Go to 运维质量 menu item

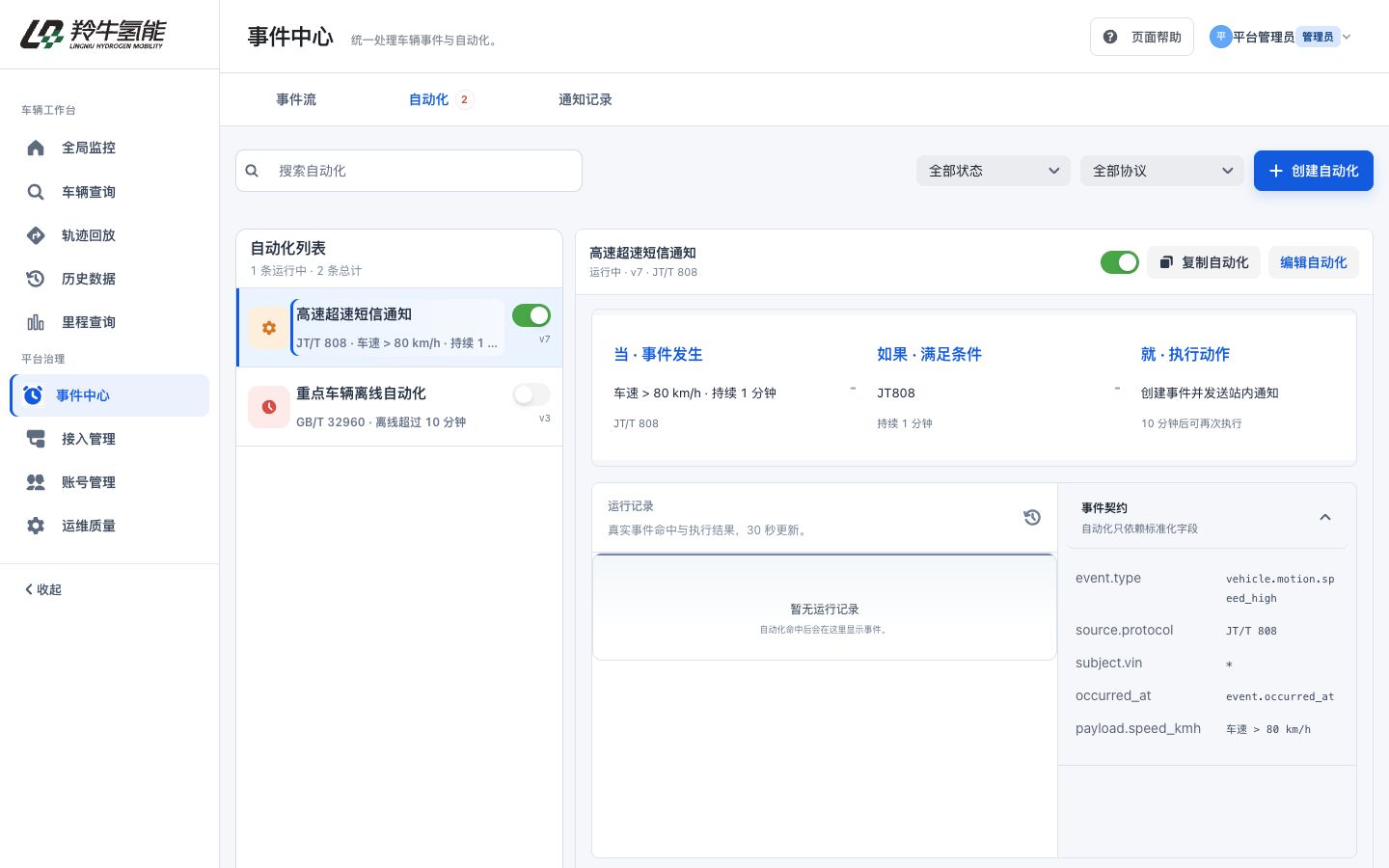(x=110, y=526)
